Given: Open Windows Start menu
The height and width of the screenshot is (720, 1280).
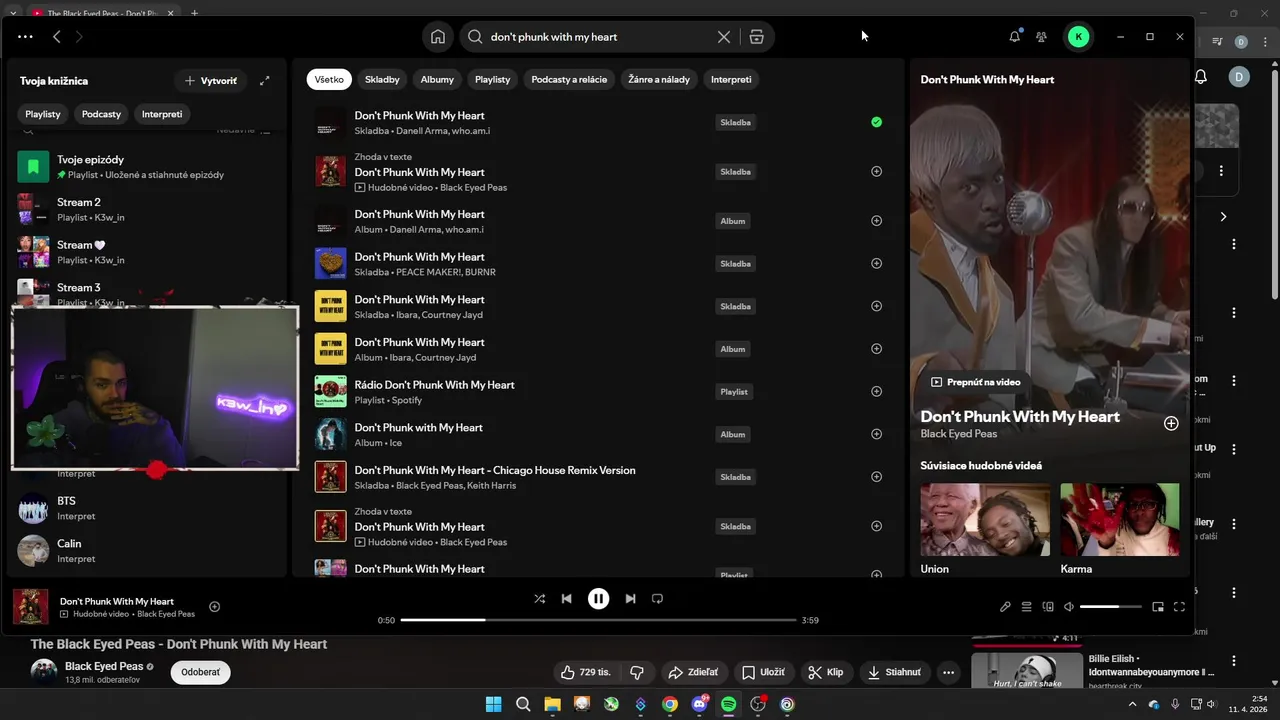Looking at the screenshot, I should click(x=493, y=704).
